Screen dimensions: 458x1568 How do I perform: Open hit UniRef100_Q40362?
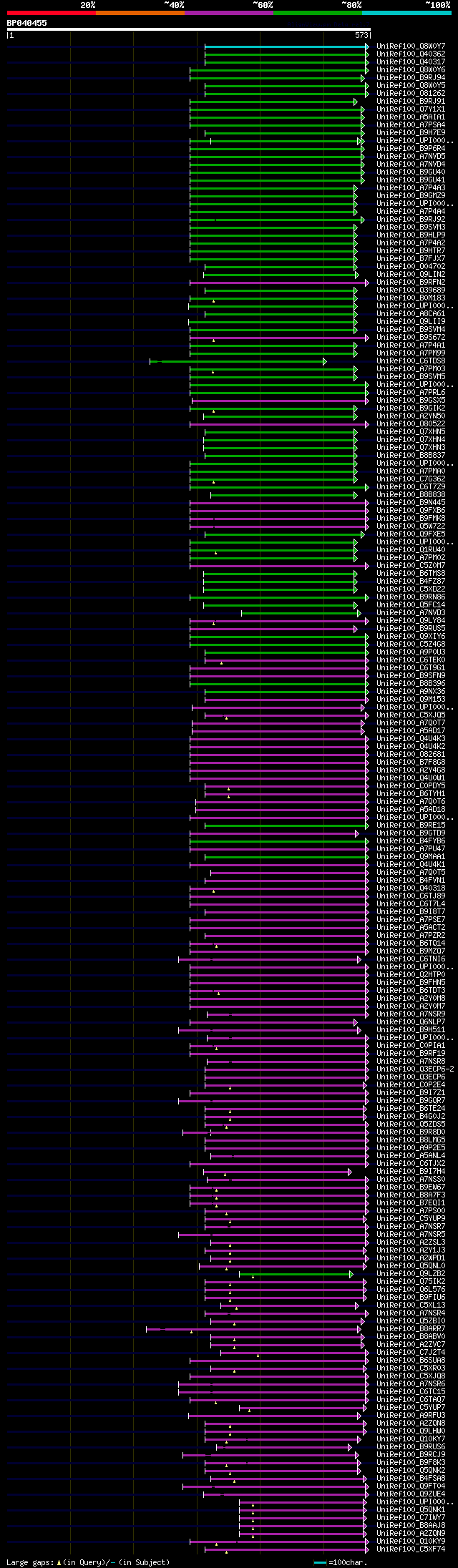[411, 54]
